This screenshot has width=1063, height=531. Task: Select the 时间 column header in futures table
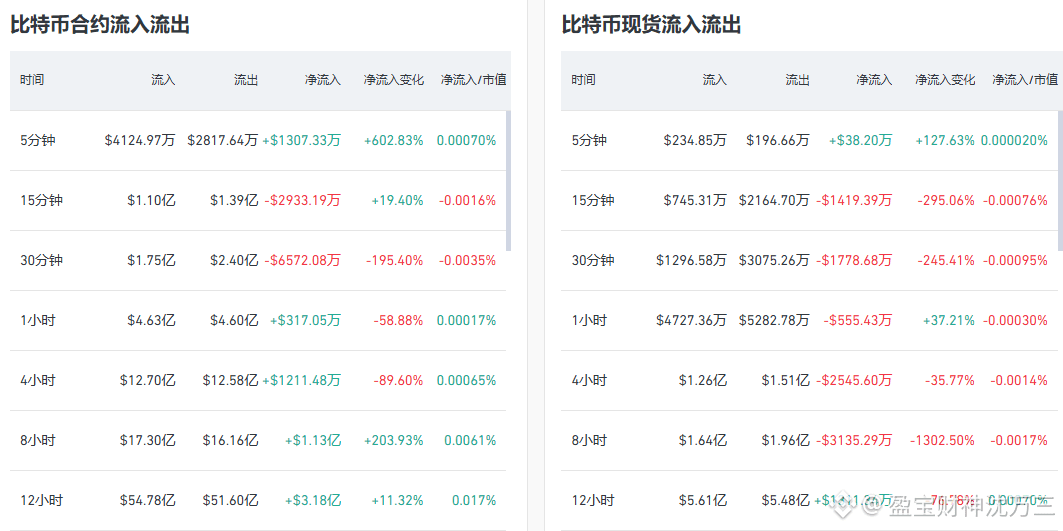pos(32,80)
